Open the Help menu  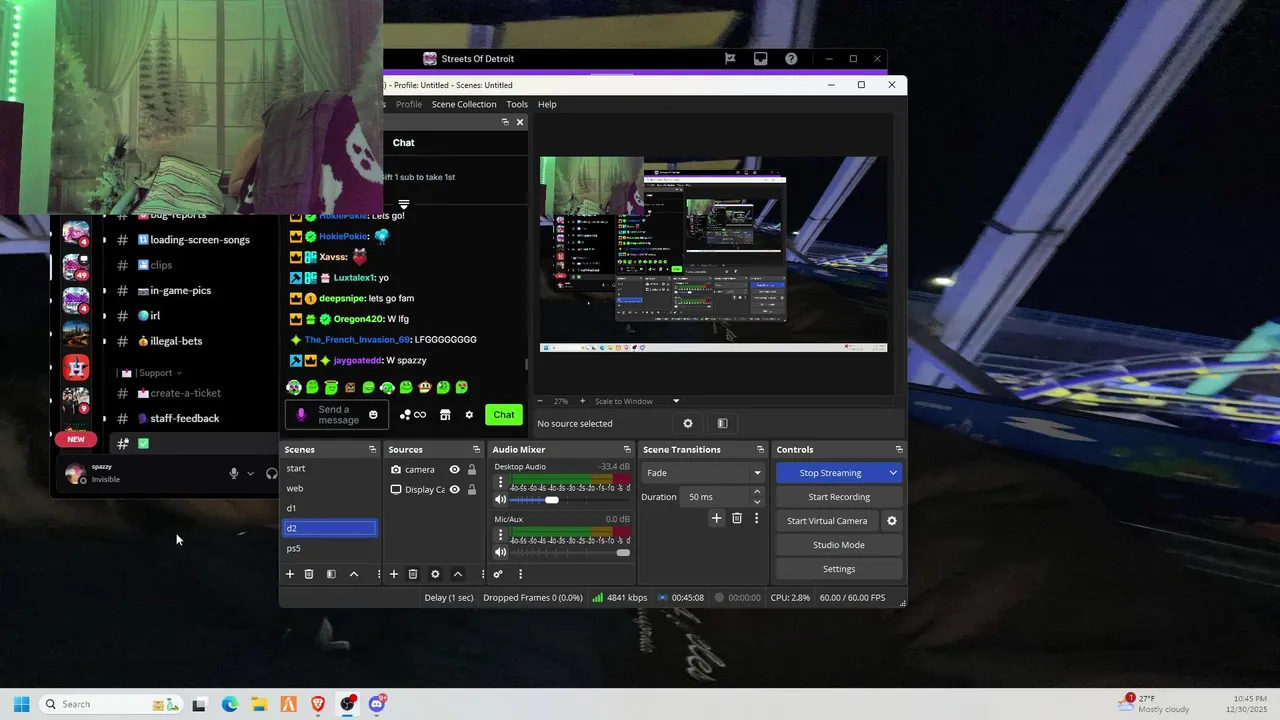(547, 104)
